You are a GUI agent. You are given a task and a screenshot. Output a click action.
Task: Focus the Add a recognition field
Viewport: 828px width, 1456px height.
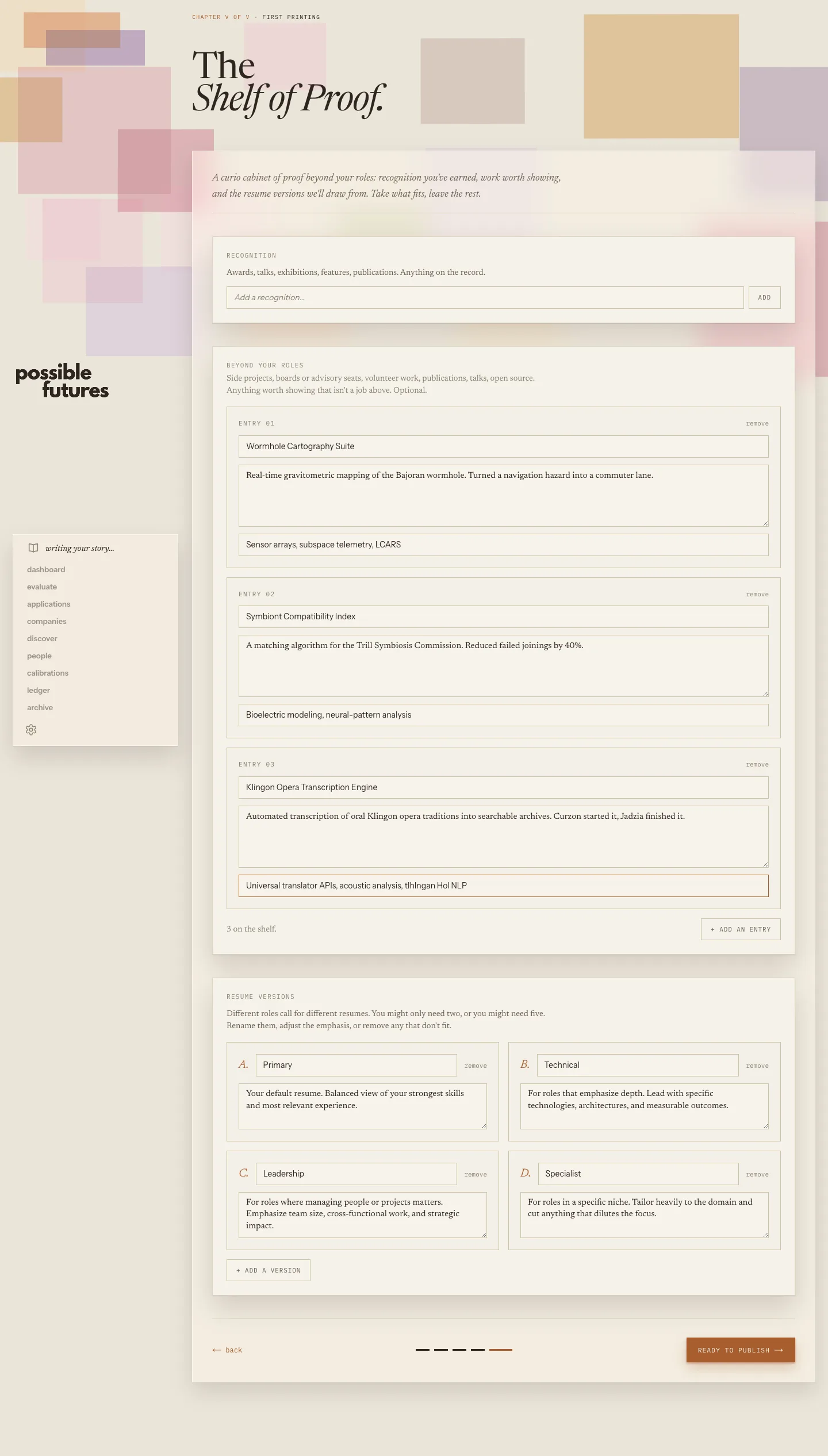(485, 297)
